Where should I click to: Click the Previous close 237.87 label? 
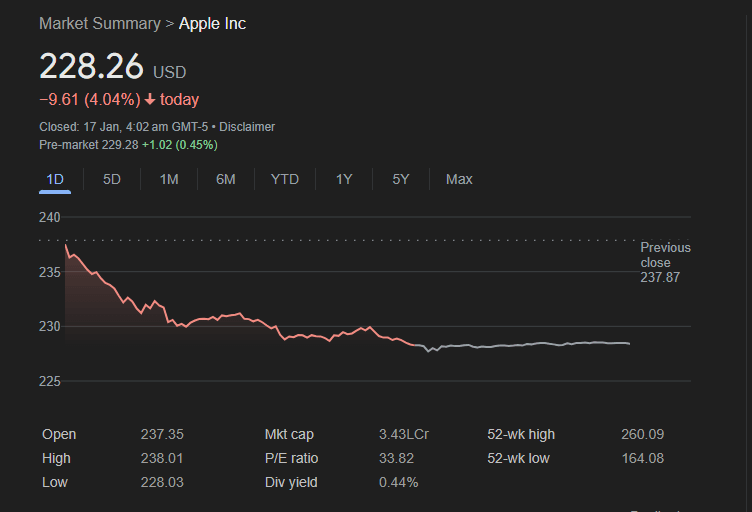(x=665, y=262)
